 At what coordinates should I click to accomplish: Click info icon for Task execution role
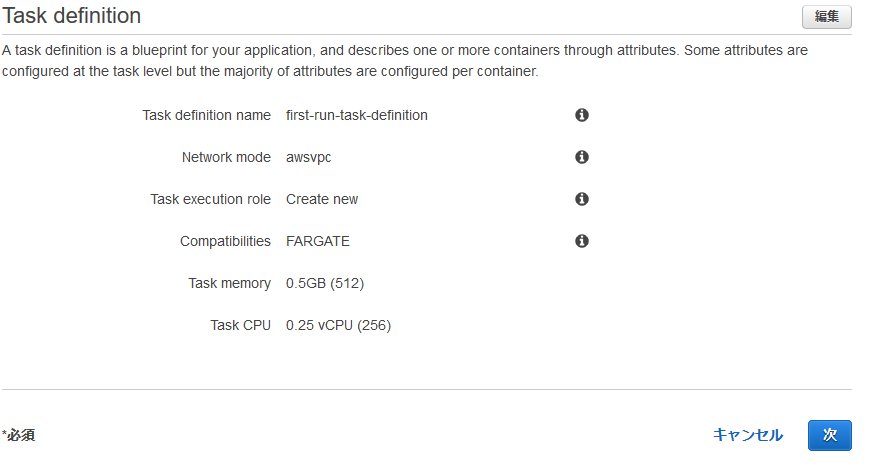[581, 199]
